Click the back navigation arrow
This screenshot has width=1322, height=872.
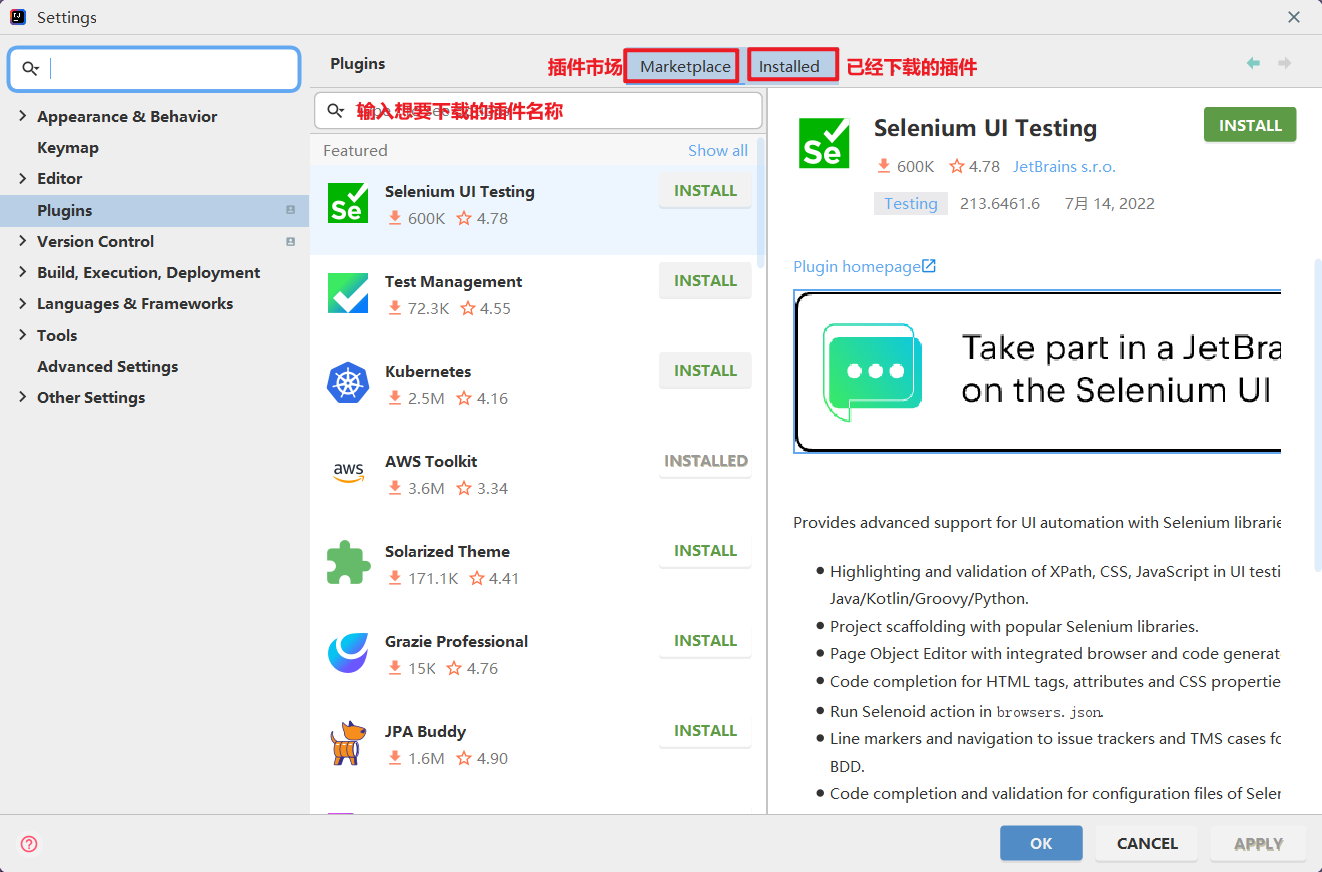pos(1253,63)
